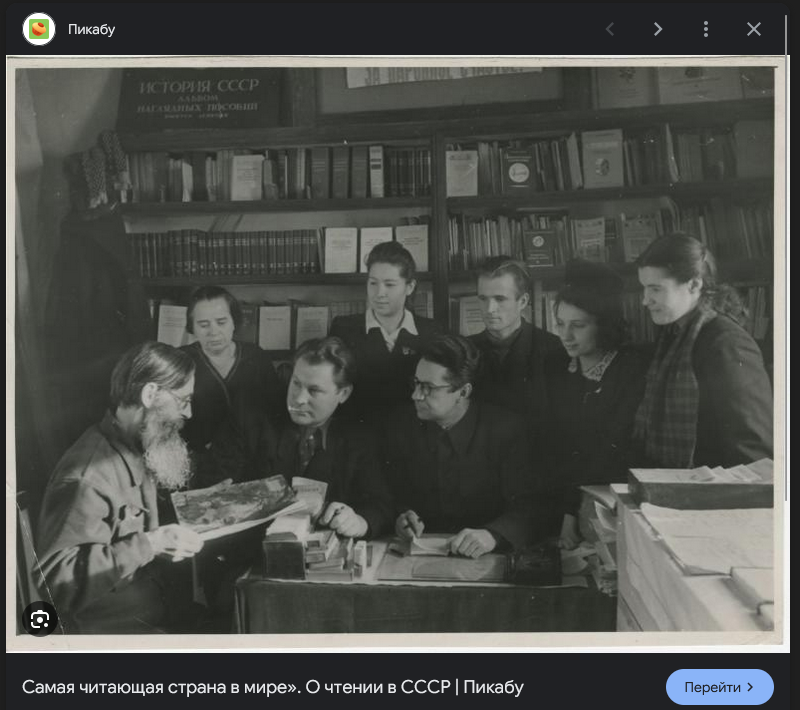
Task: Open the Pikabu site logo icon
Action: coord(39,29)
